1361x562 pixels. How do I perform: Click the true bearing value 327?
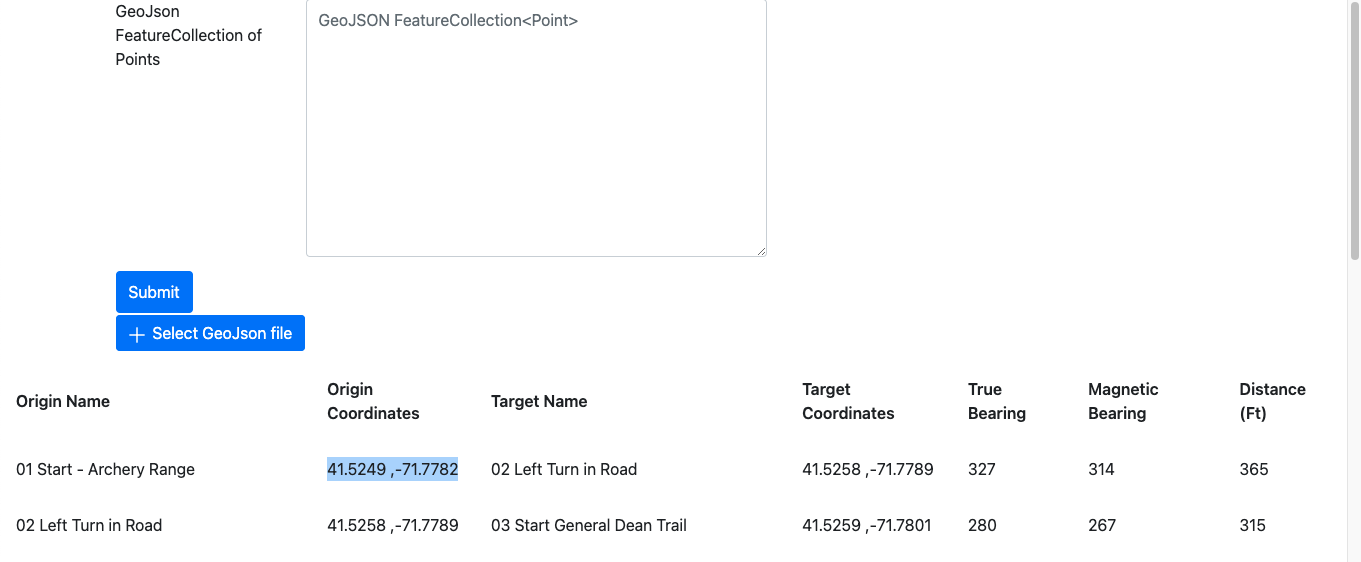point(982,469)
